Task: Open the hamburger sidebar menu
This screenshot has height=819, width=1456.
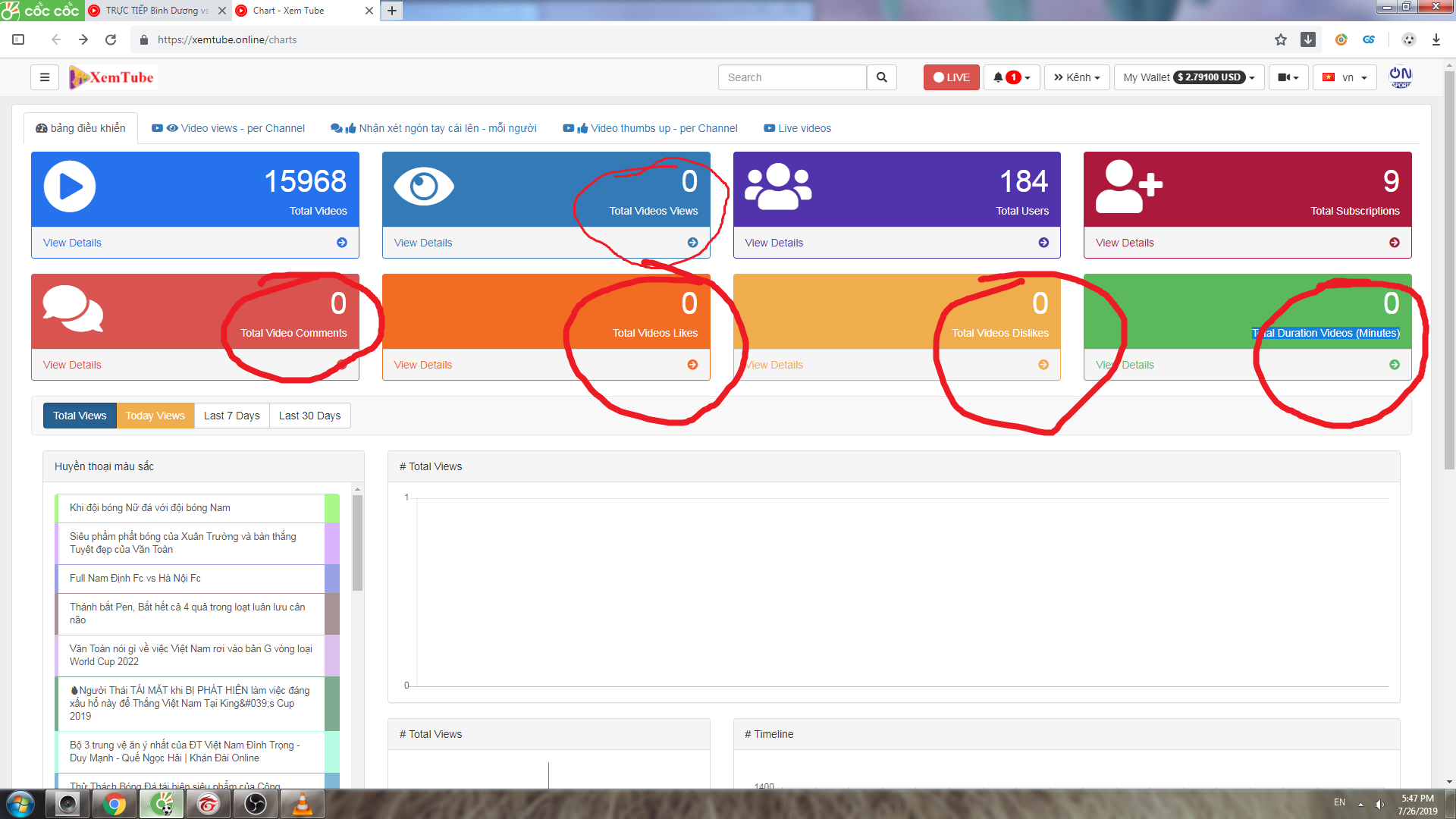Action: pos(45,77)
